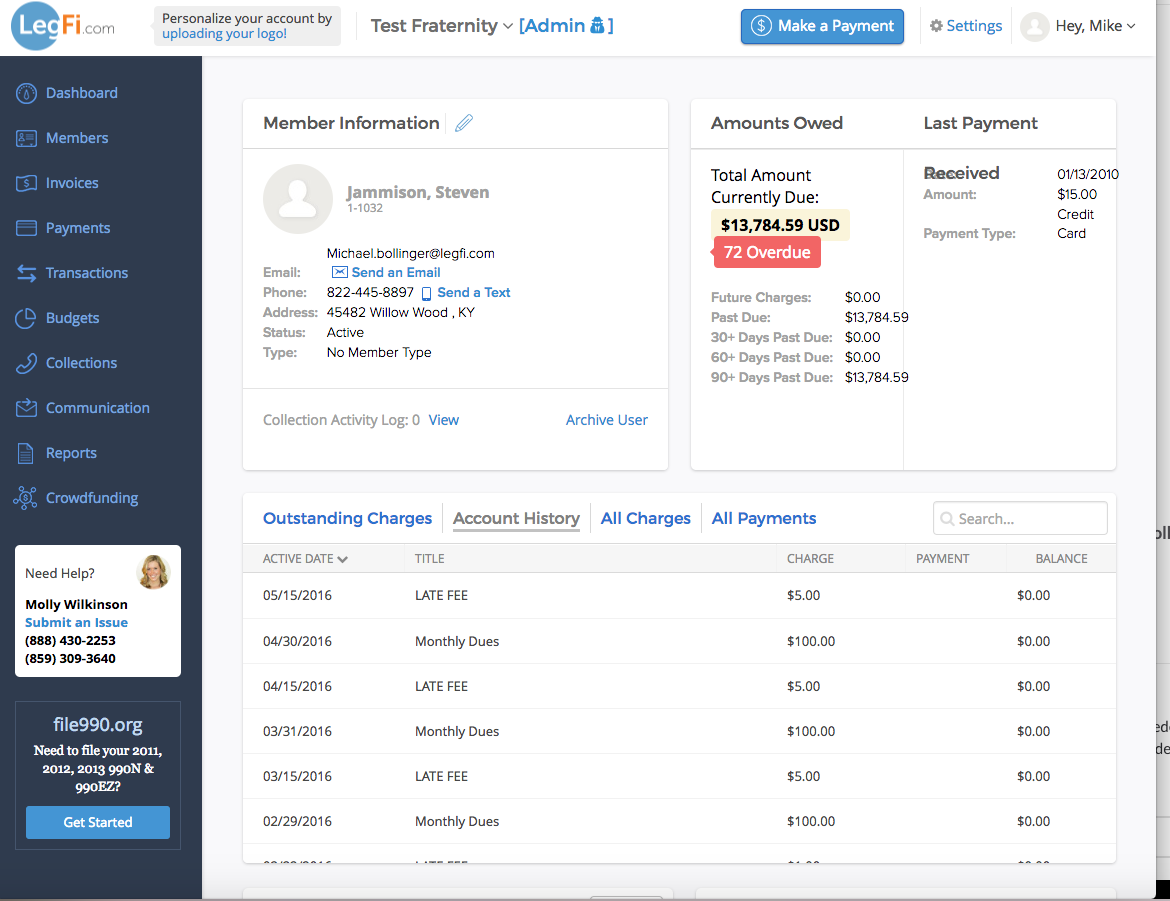Screen dimensions: 1170x901
Task: Open the Dashboard from the sidebar
Action: (25, 92)
